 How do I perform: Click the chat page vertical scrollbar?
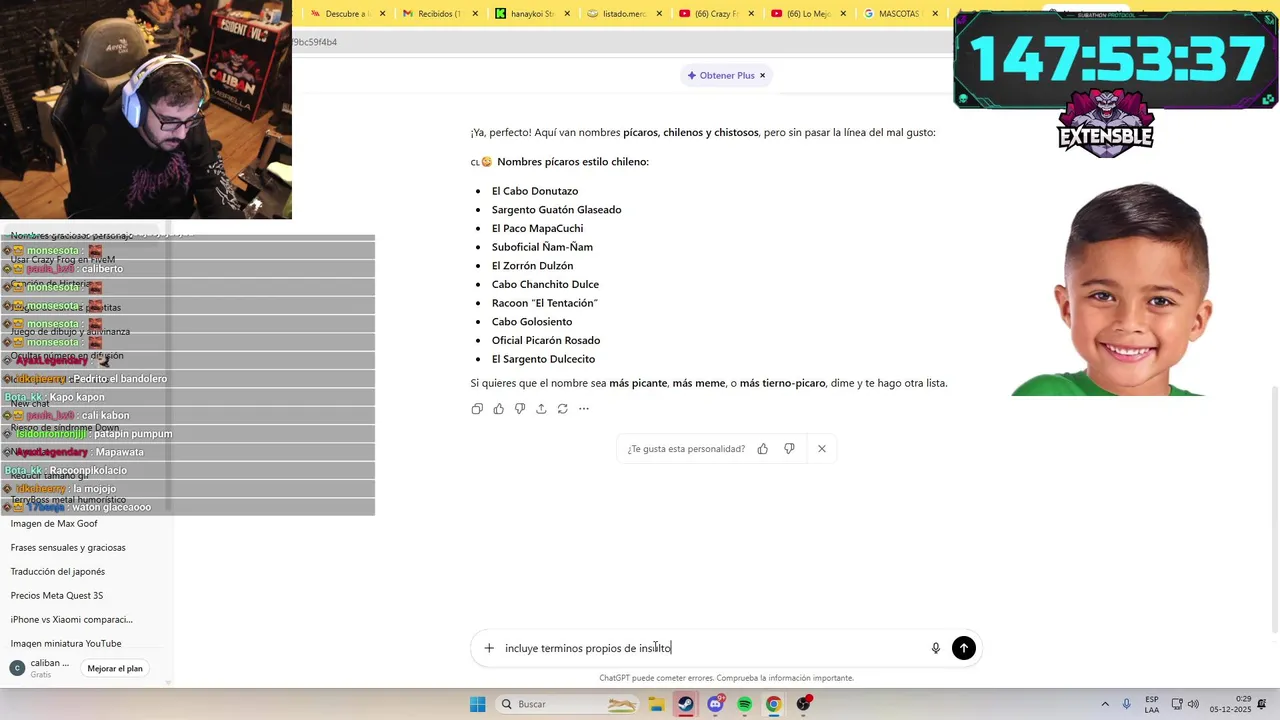[x=1274, y=508]
